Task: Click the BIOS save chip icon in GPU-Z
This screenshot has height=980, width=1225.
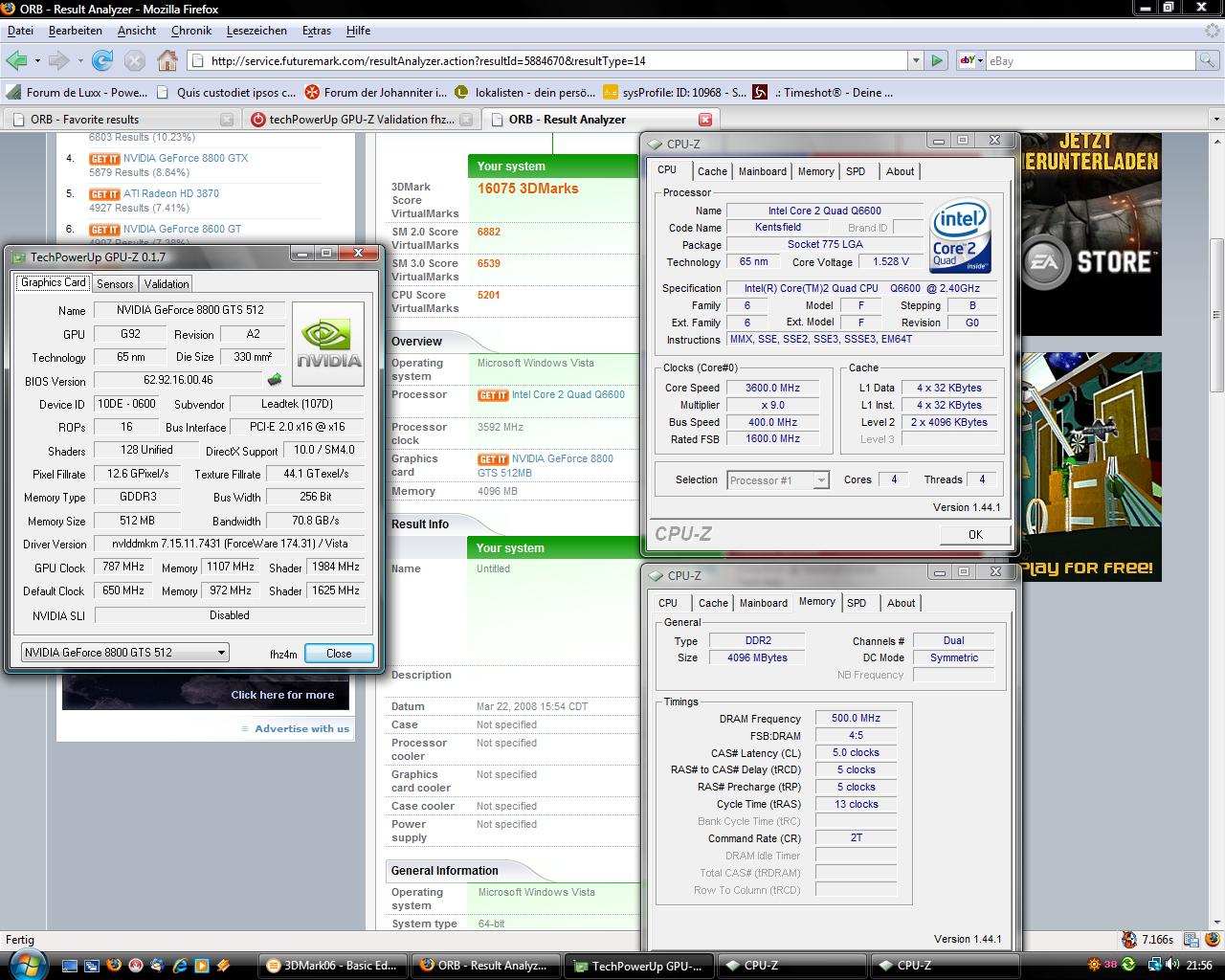Action: click(275, 380)
